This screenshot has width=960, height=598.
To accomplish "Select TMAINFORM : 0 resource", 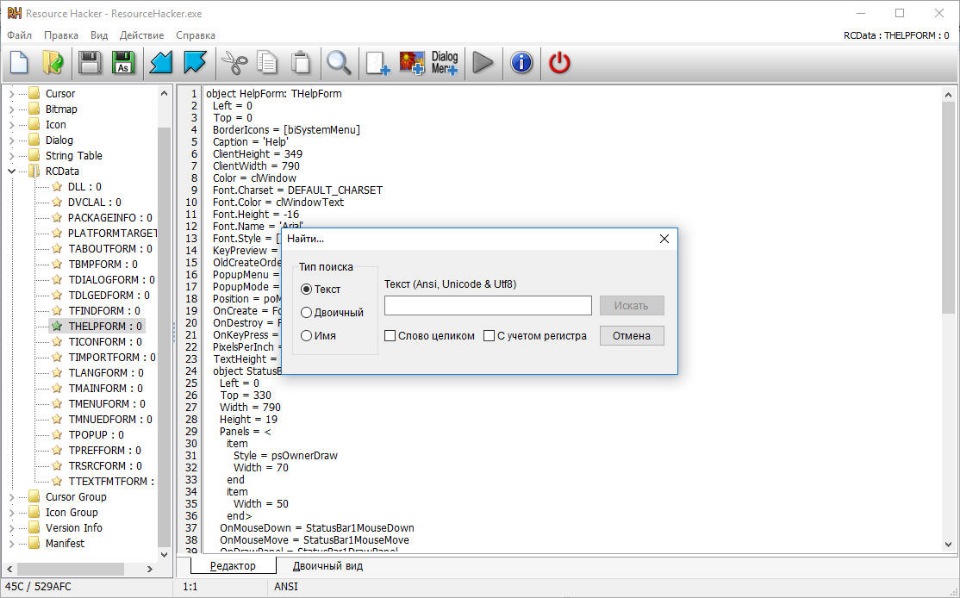I will (105, 388).
